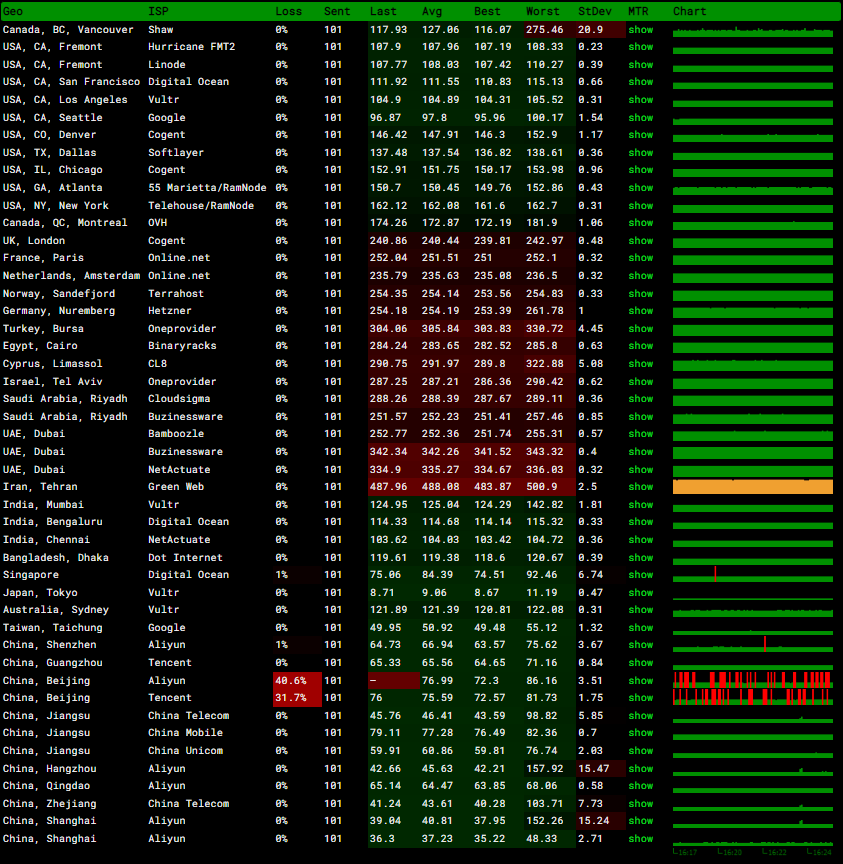Select the StDev column header

(x=595, y=11)
